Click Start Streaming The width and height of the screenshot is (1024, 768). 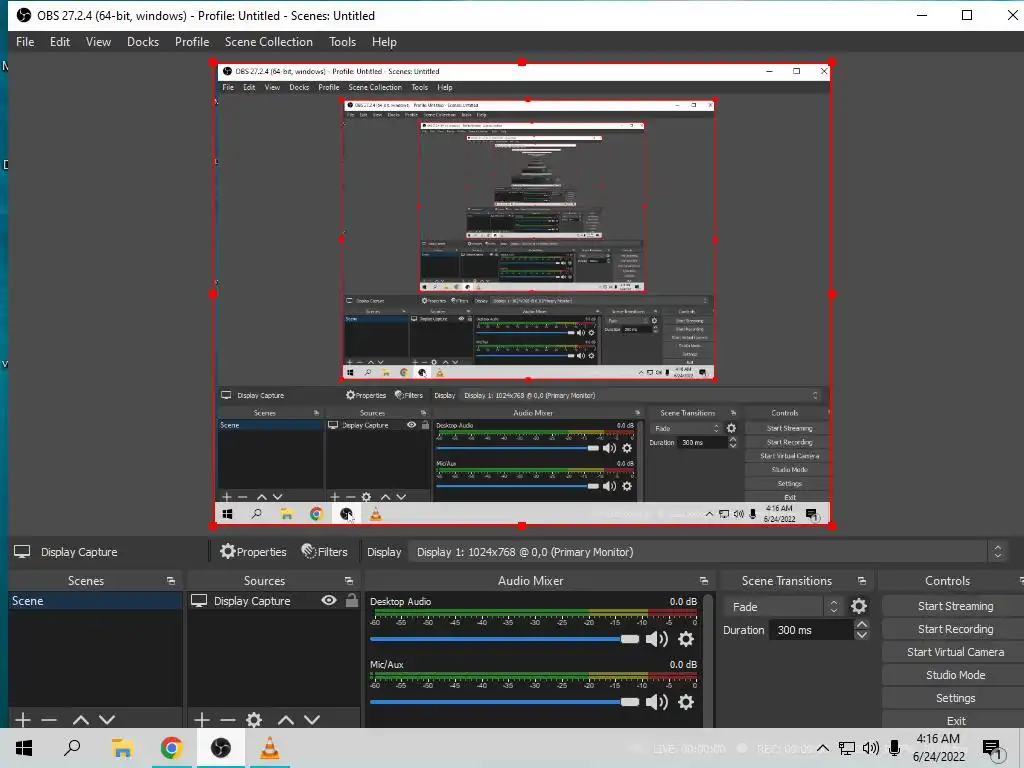(x=955, y=606)
